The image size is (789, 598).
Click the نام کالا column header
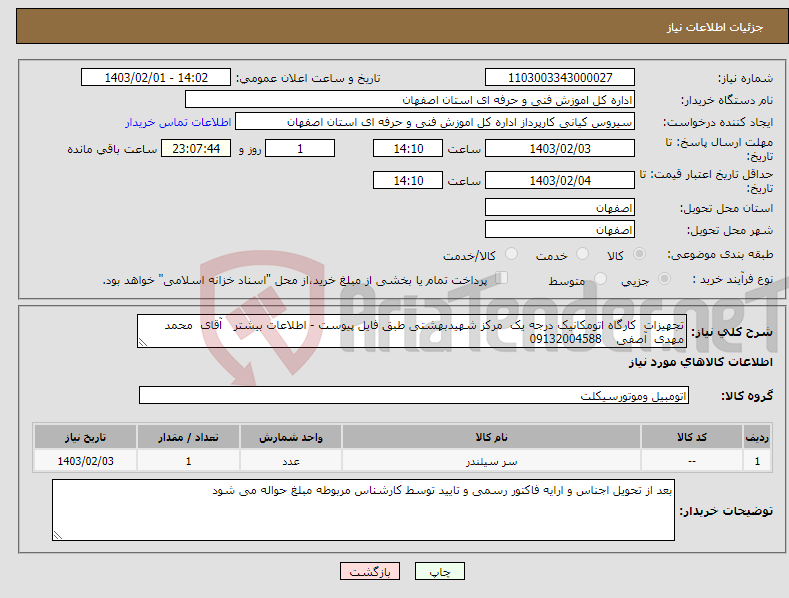(x=491, y=437)
